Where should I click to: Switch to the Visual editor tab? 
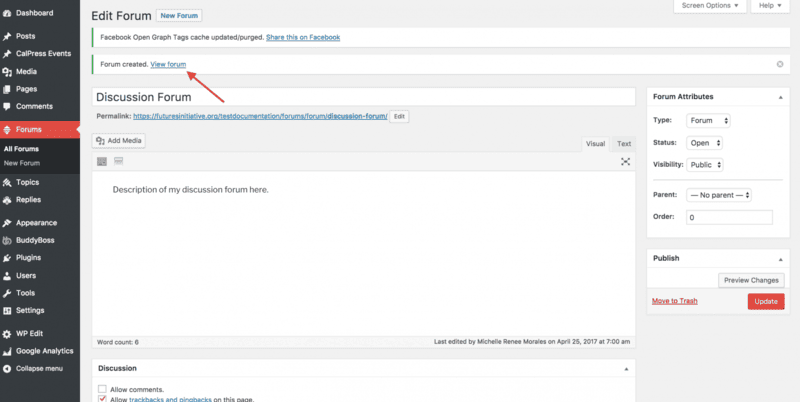pos(595,144)
